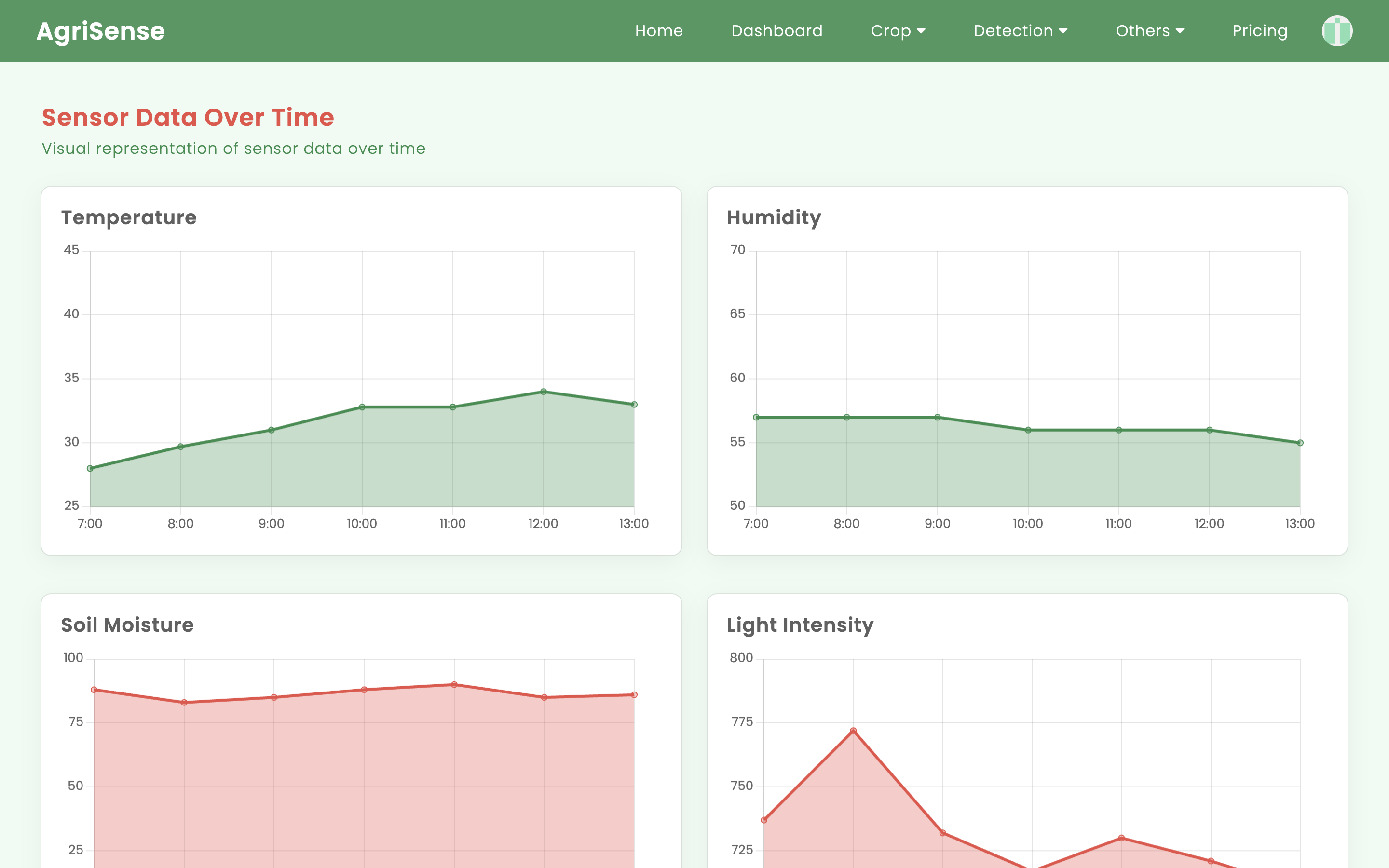Open the Pricing page
1389x868 pixels.
point(1259,31)
